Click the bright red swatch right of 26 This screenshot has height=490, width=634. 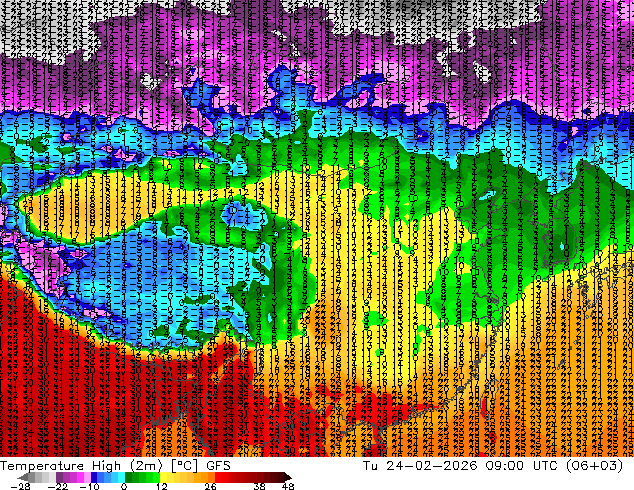pyautogui.click(x=218, y=477)
